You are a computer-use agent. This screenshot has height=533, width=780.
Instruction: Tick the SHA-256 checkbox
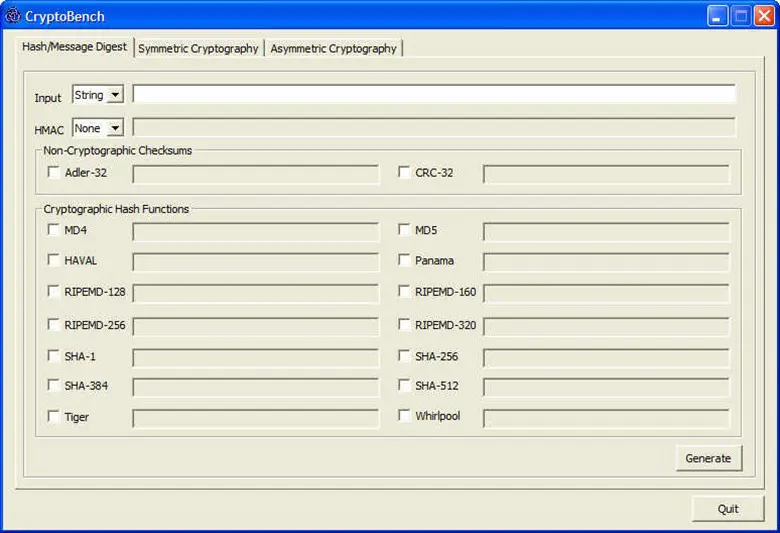tap(405, 355)
